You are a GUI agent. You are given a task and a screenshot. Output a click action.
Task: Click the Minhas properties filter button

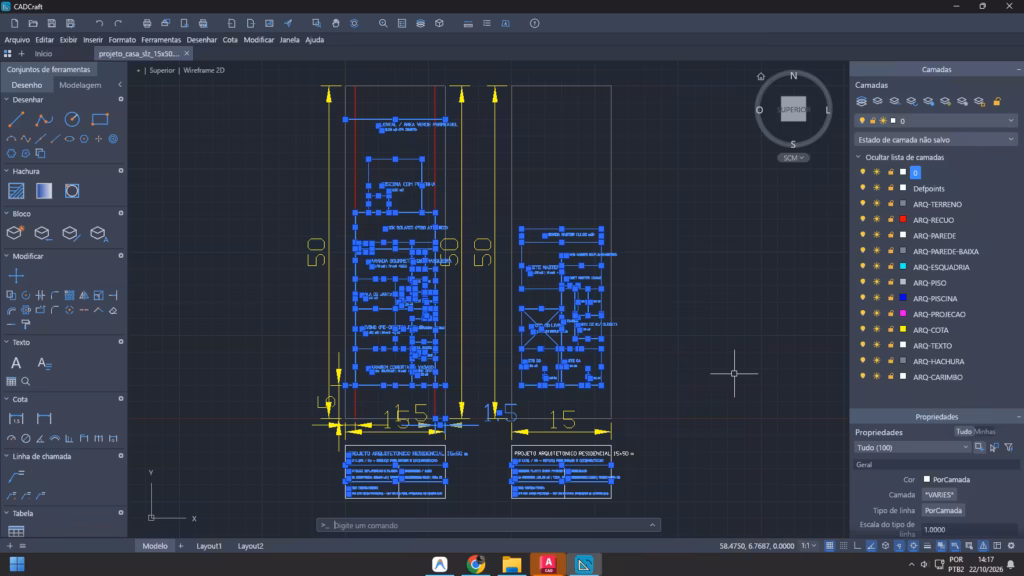pyautogui.click(x=985, y=432)
